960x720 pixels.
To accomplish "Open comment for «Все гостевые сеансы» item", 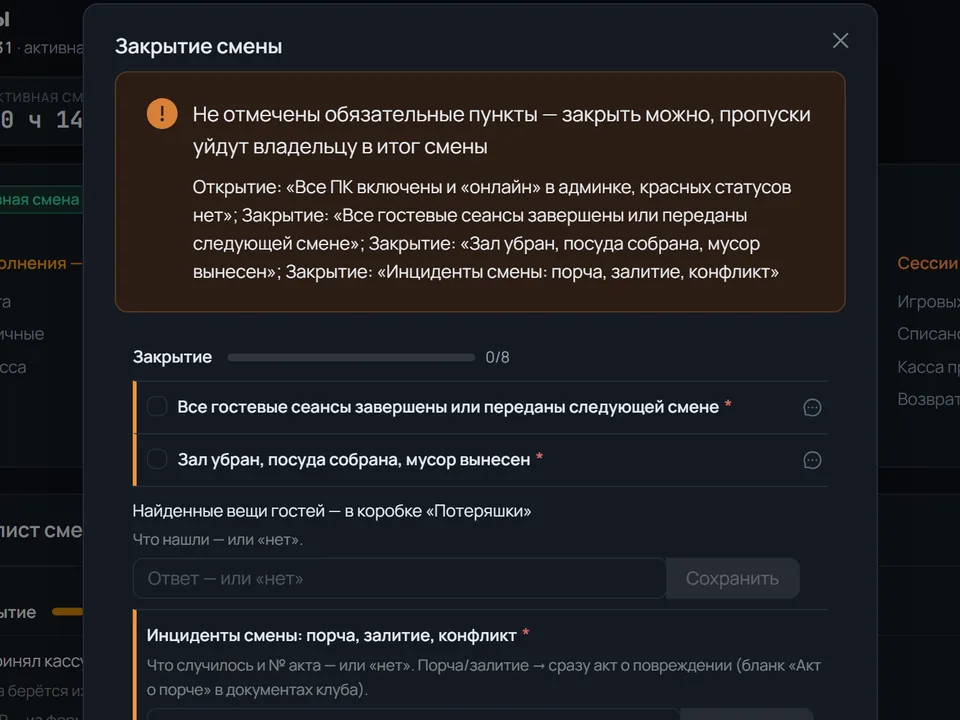I will tap(812, 408).
